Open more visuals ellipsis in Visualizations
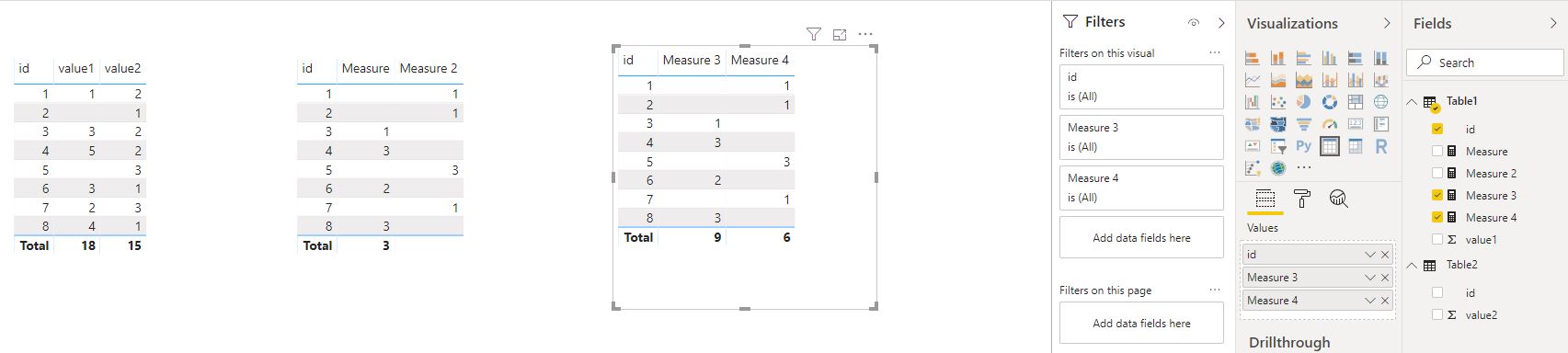This screenshot has height=353, width=1568. coord(1304,167)
